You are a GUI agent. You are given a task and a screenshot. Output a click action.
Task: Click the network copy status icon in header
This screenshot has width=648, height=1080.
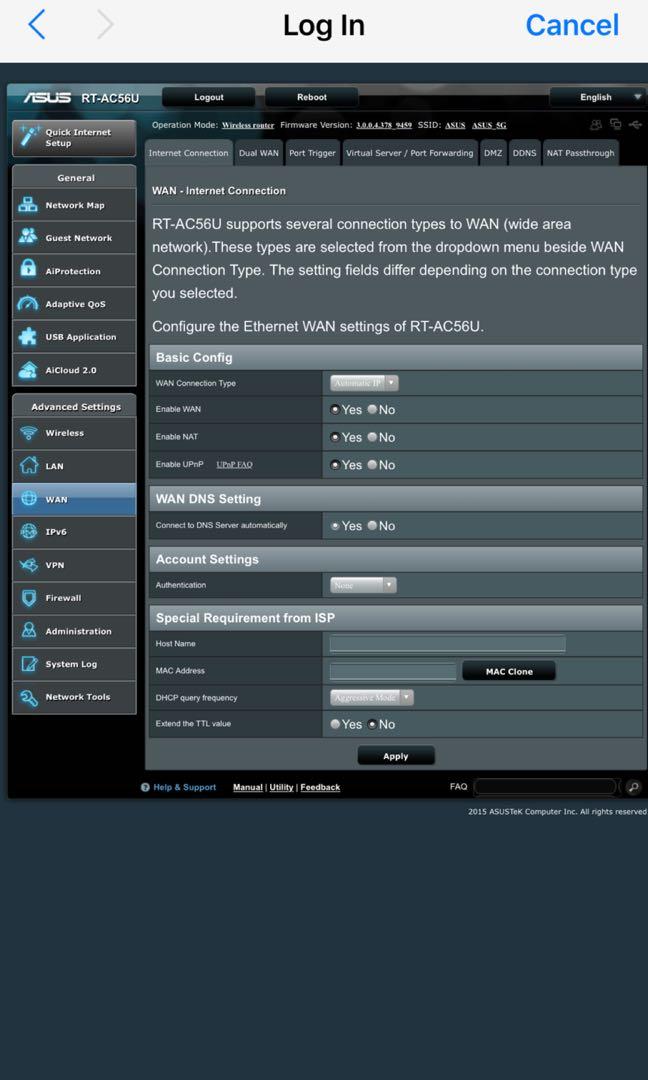616,125
